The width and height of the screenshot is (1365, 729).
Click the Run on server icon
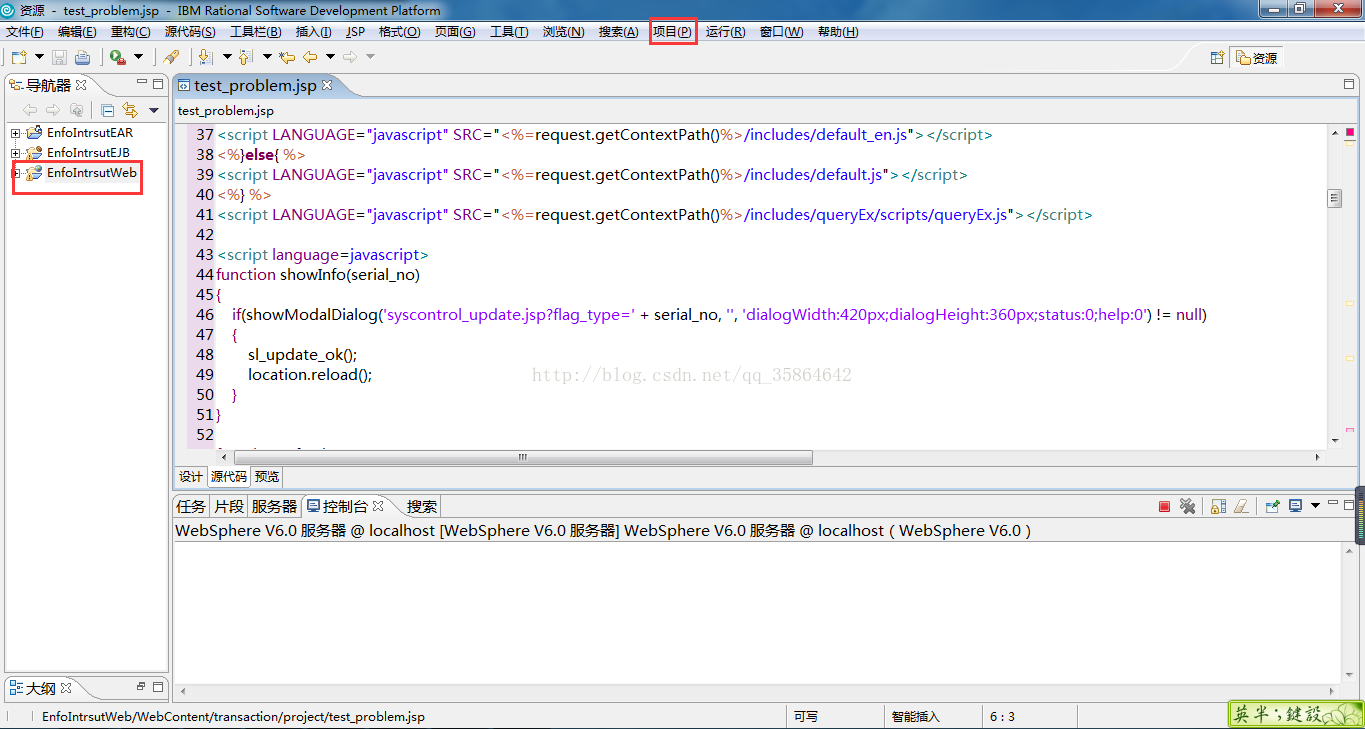[118, 57]
